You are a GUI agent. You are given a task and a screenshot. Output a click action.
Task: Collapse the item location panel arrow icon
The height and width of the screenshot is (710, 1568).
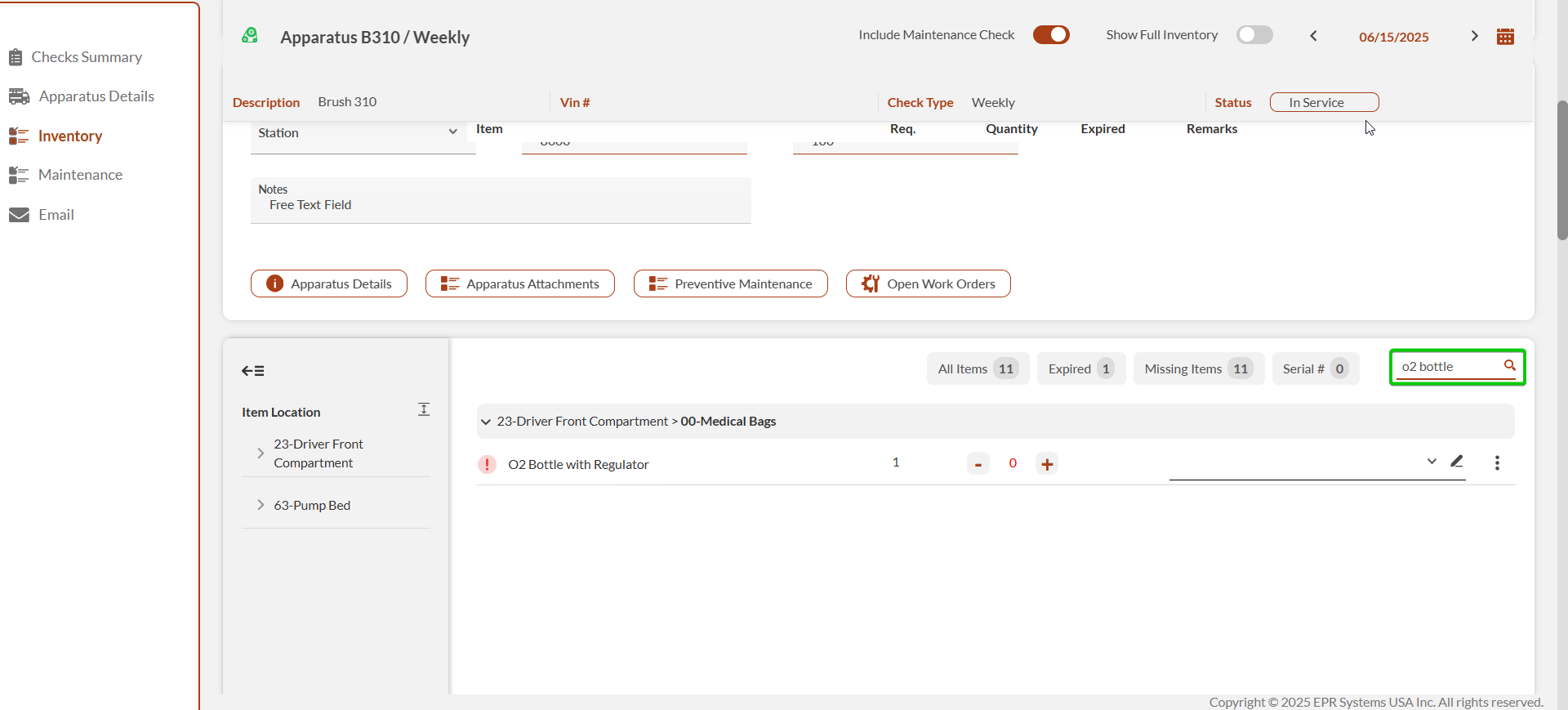click(x=252, y=371)
